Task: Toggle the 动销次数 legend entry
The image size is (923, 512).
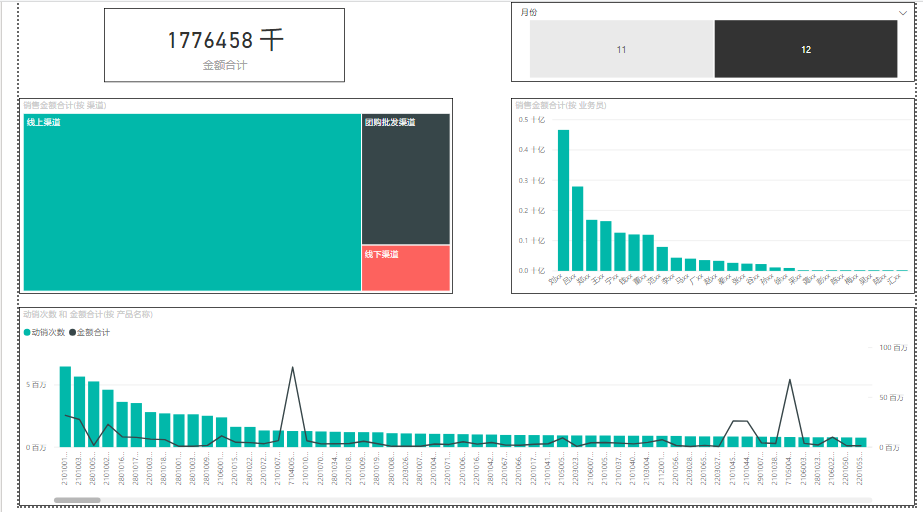Action: (x=45, y=333)
